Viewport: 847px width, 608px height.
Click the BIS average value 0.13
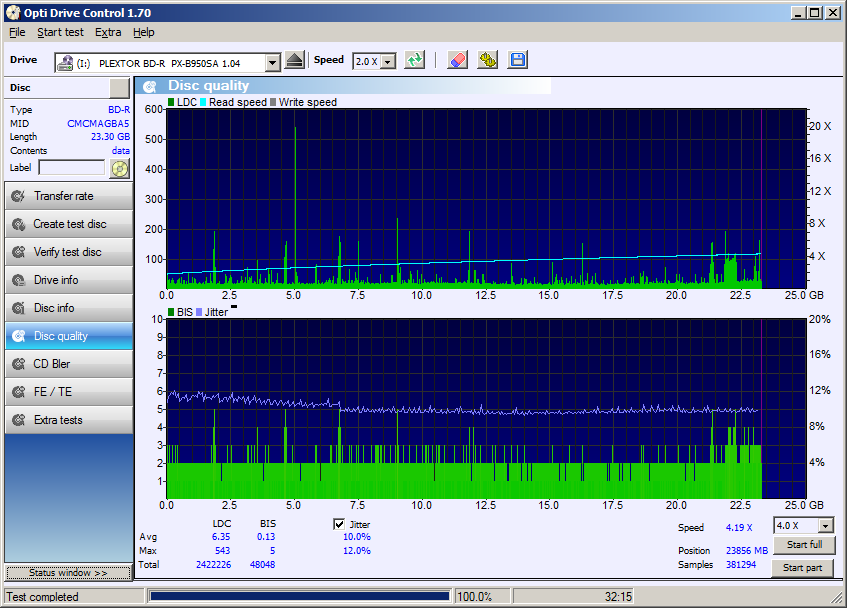266,537
